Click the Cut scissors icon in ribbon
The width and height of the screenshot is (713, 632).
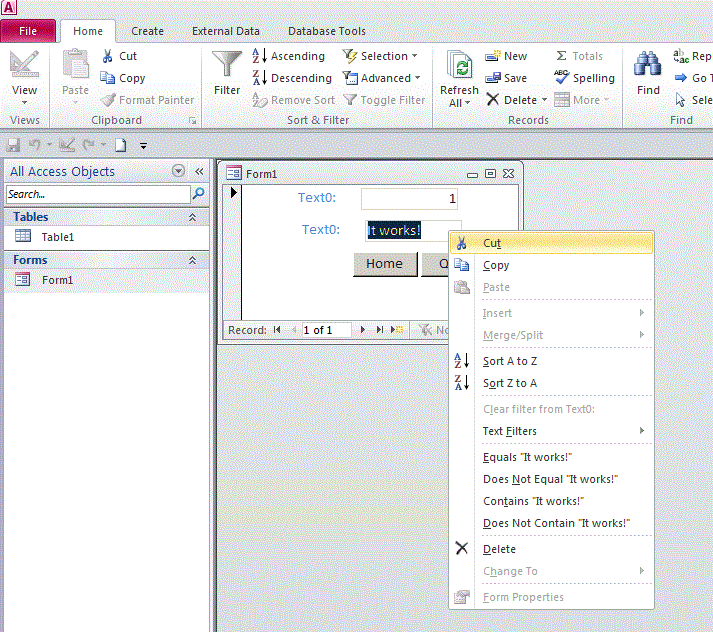point(109,56)
